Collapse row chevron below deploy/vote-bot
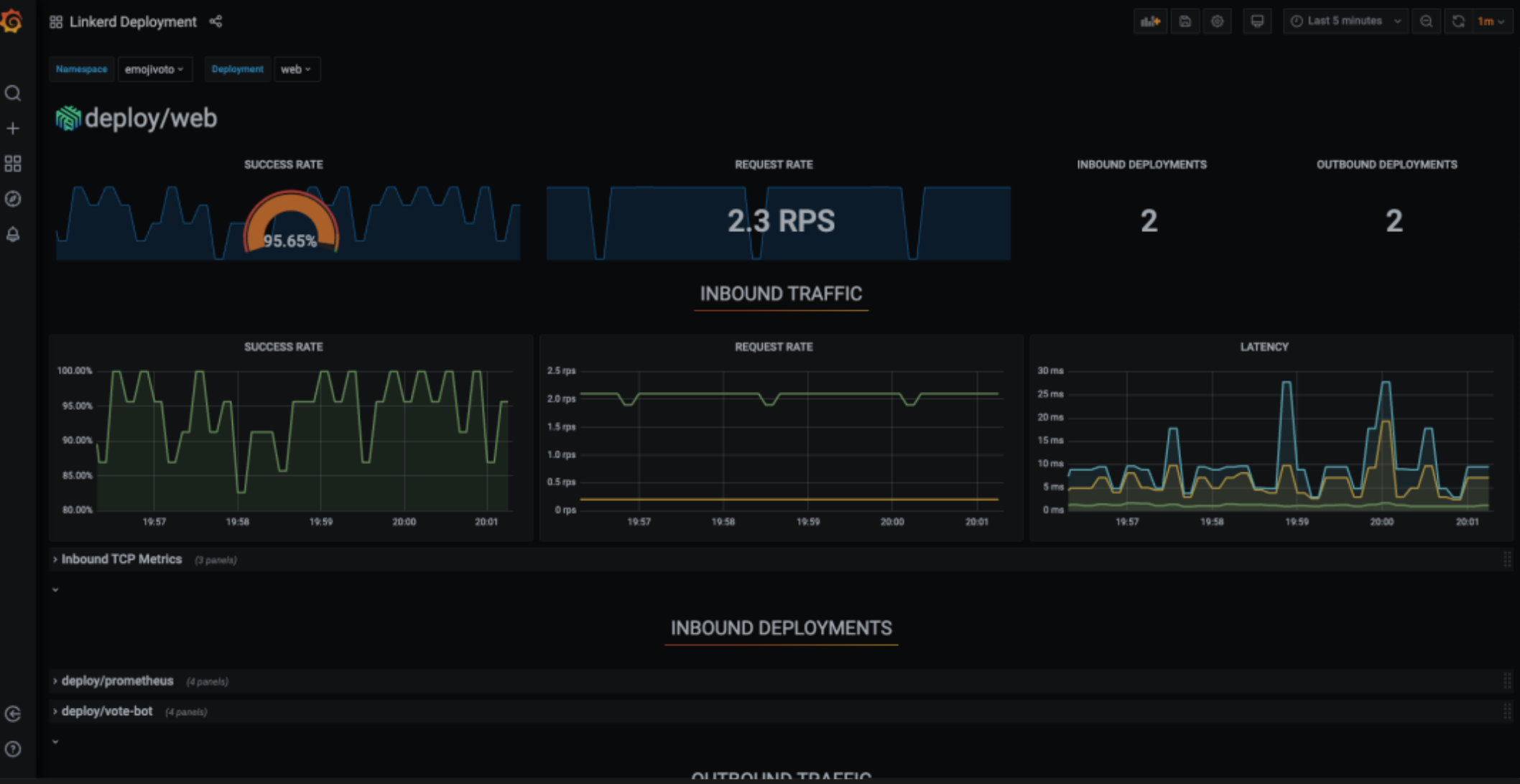1520x784 pixels. pos(55,742)
